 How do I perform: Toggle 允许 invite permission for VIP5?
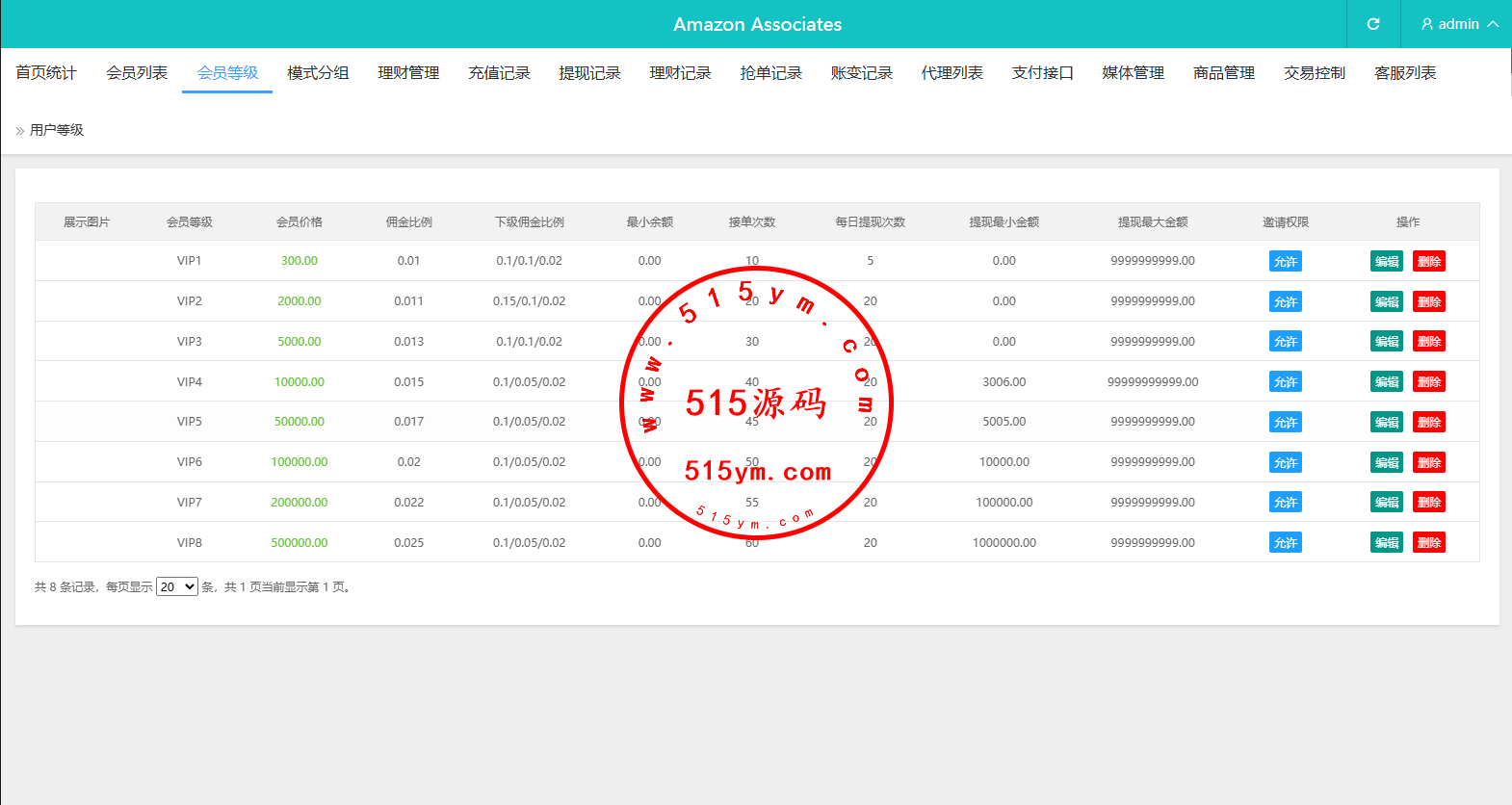pos(1285,422)
